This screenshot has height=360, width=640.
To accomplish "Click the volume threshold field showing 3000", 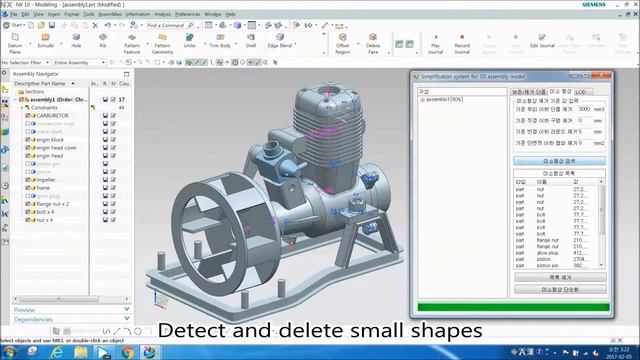I will (584, 109).
